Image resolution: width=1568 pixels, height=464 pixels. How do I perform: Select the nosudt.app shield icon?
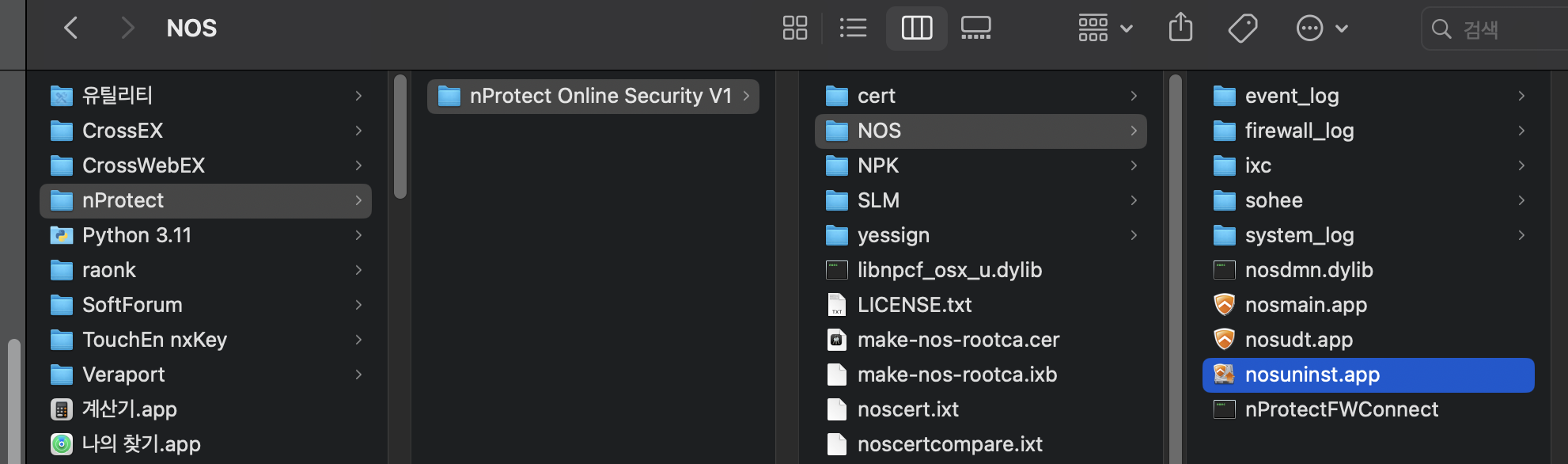(x=1225, y=340)
